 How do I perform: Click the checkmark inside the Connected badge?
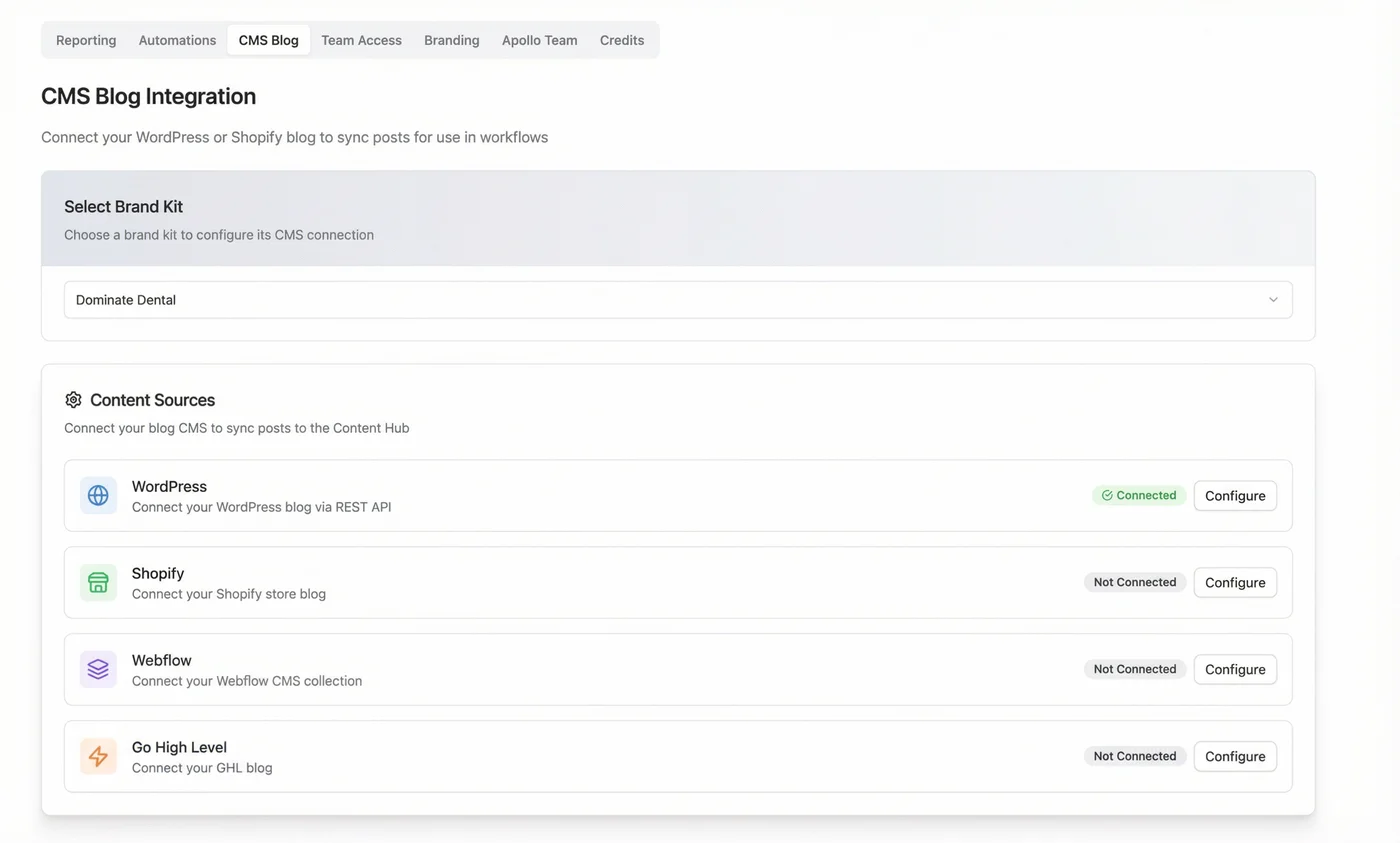pos(1107,495)
